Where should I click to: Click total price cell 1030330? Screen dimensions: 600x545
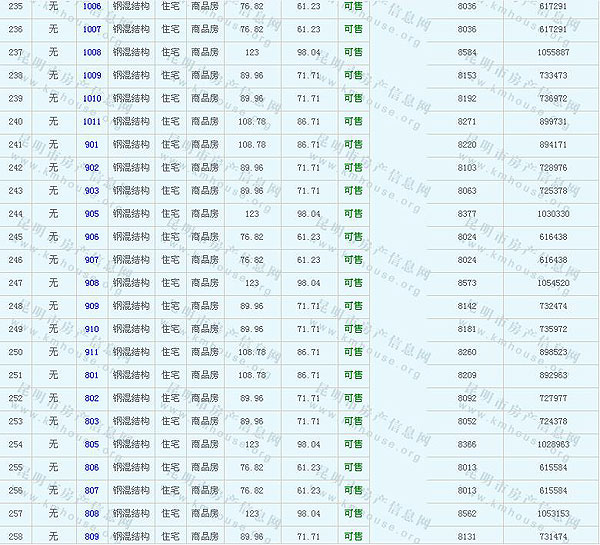[x=552, y=213]
